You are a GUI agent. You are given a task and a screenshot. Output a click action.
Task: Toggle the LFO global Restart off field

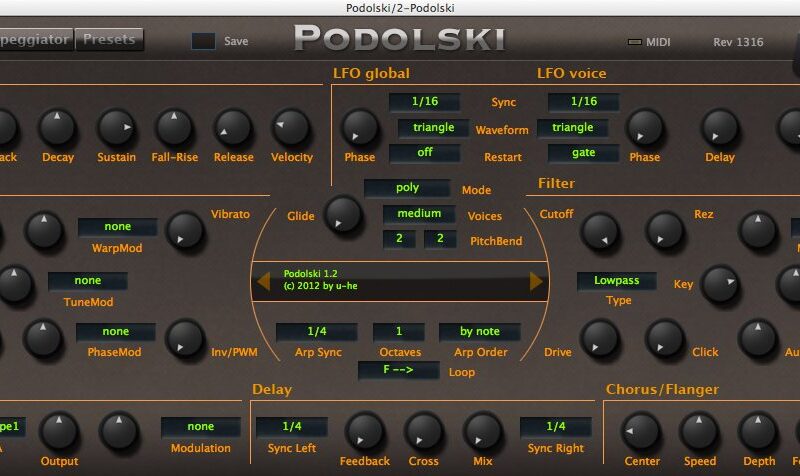[425, 153]
